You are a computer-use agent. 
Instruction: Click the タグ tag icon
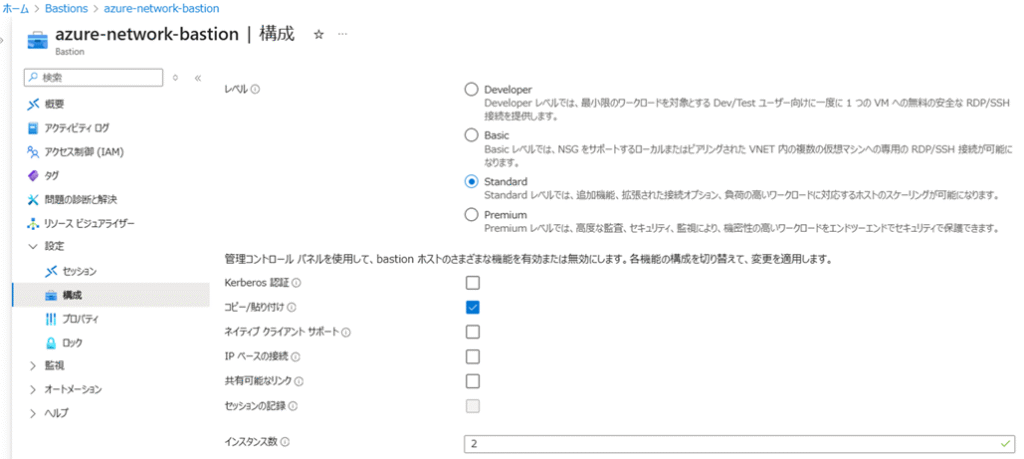click(33, 175)
